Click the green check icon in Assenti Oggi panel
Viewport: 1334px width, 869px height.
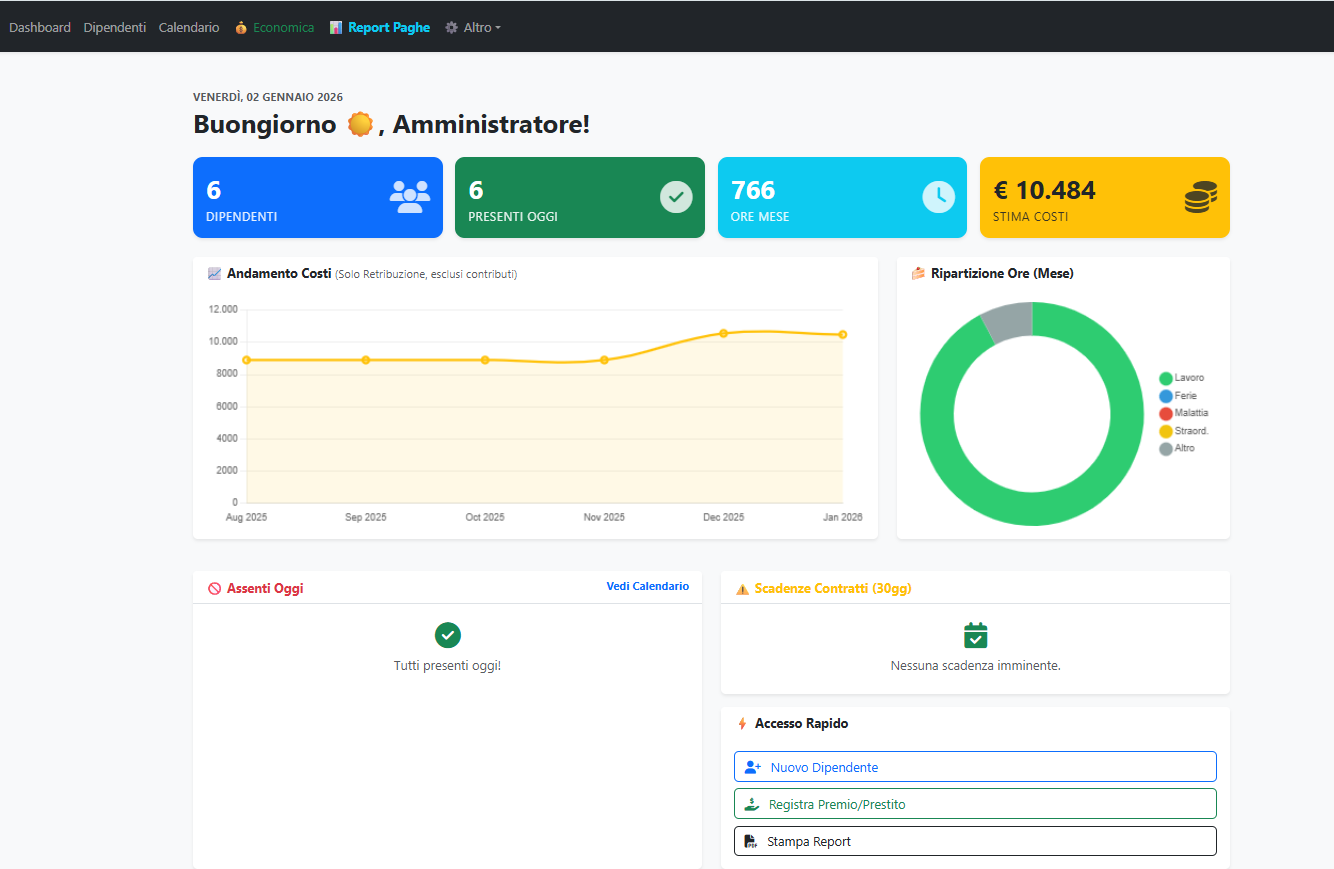click(447, 635)
